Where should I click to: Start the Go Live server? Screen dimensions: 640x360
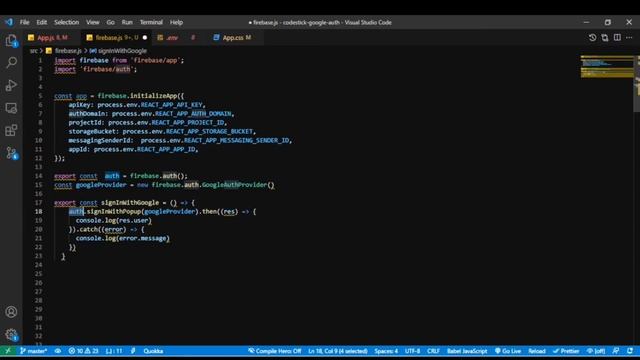pos(508,351)
